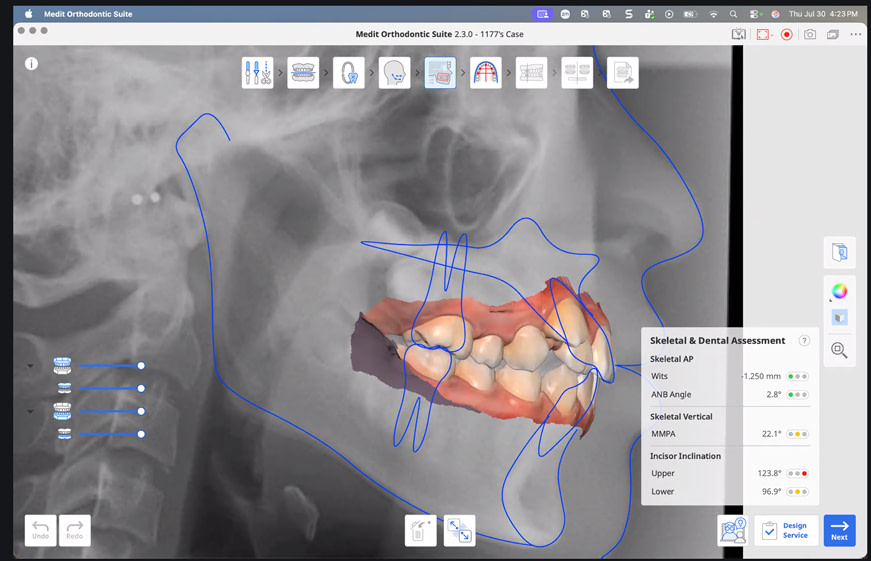Toggle visibility of first full-arch model icon
Viewport: 871px width, 561px height.
62,365
